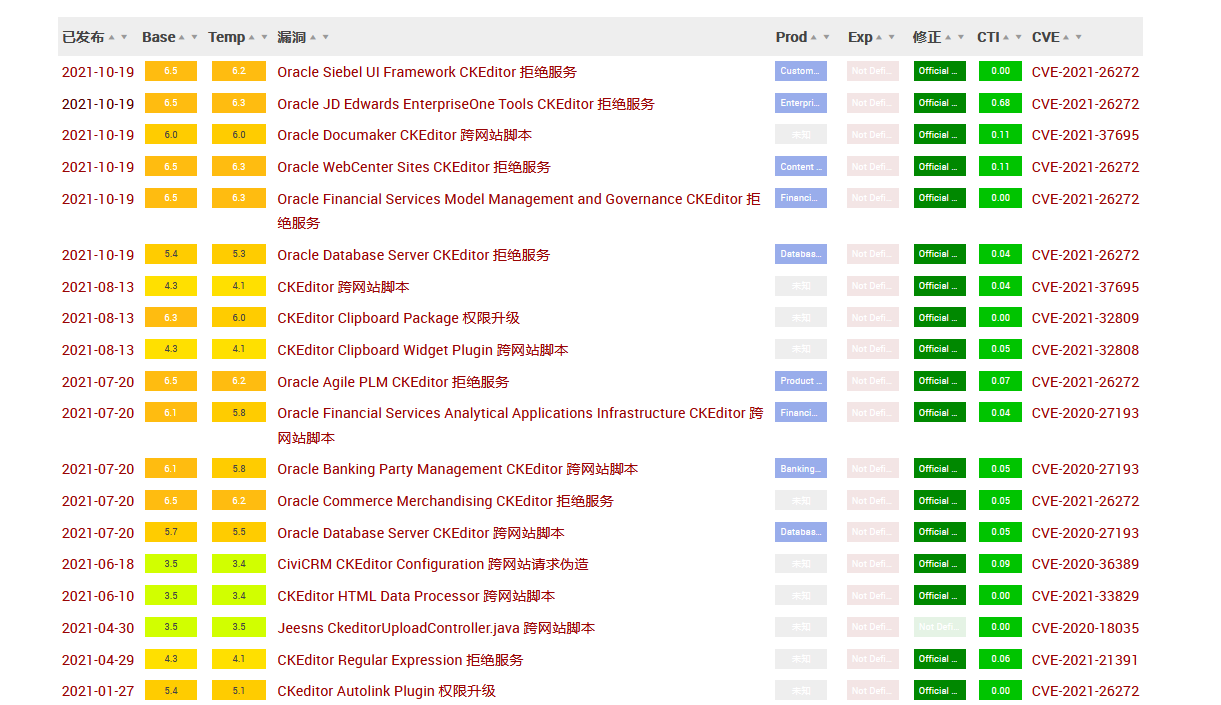
Task: Click the CTI score 0.68 badge
Action: pos(1000,102)
